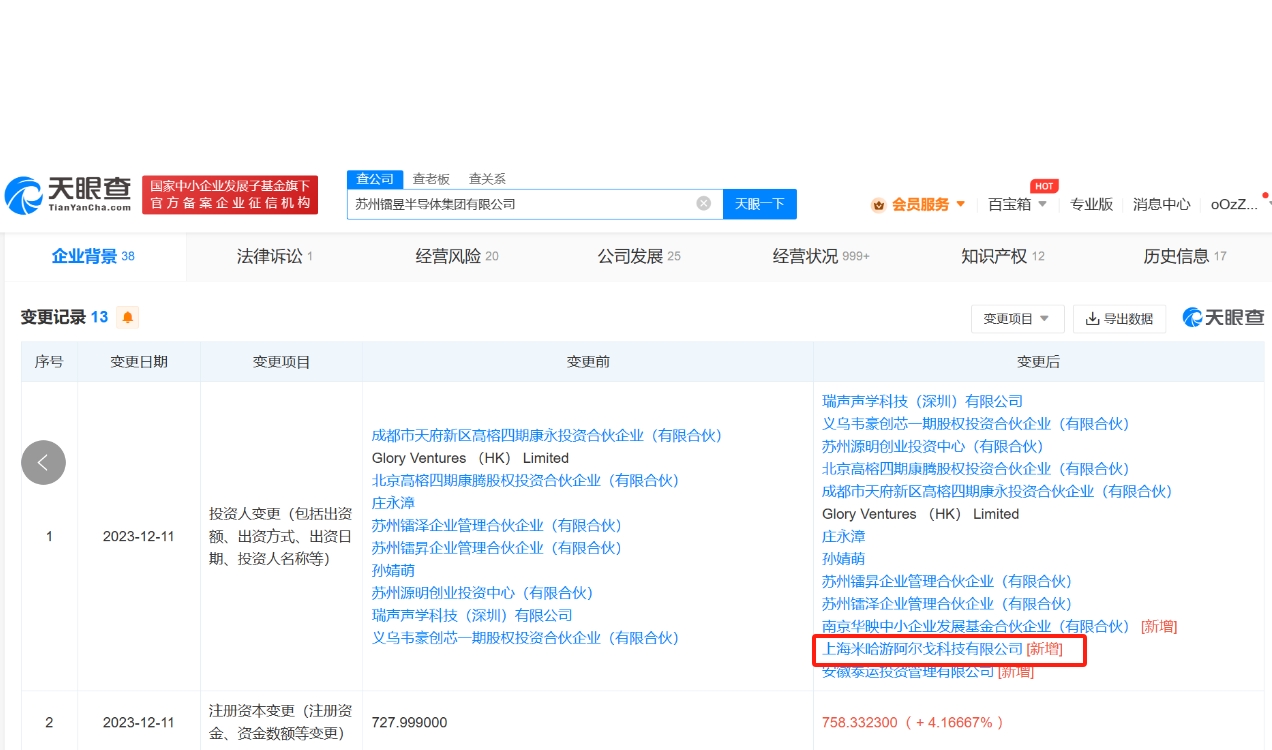Select the 查公司 search tab
Screen dimensions: 1272x750
375,179
